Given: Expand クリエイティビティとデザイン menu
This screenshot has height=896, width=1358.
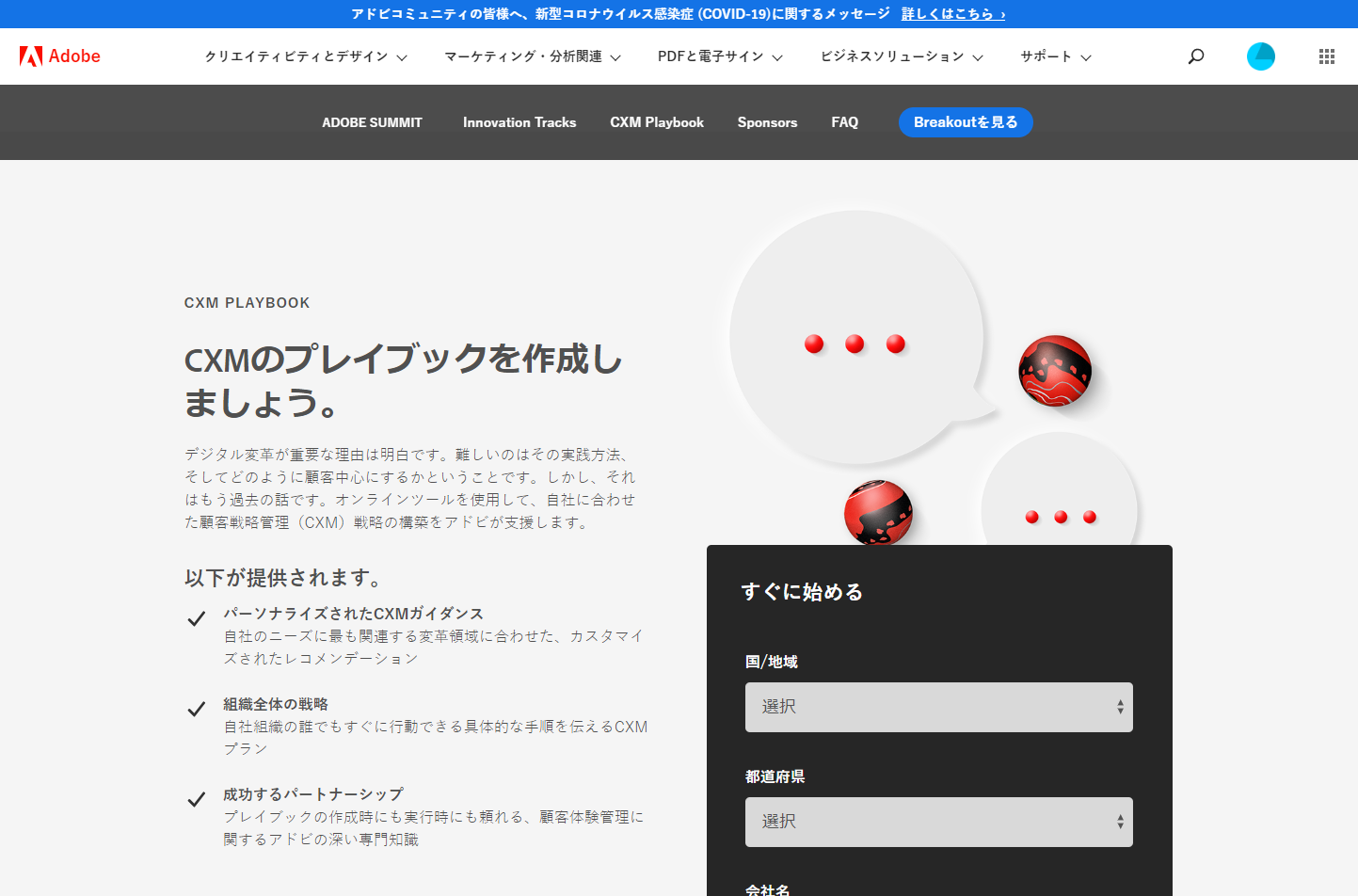Looking at the screenshot, I should click(x=306, y=56).
